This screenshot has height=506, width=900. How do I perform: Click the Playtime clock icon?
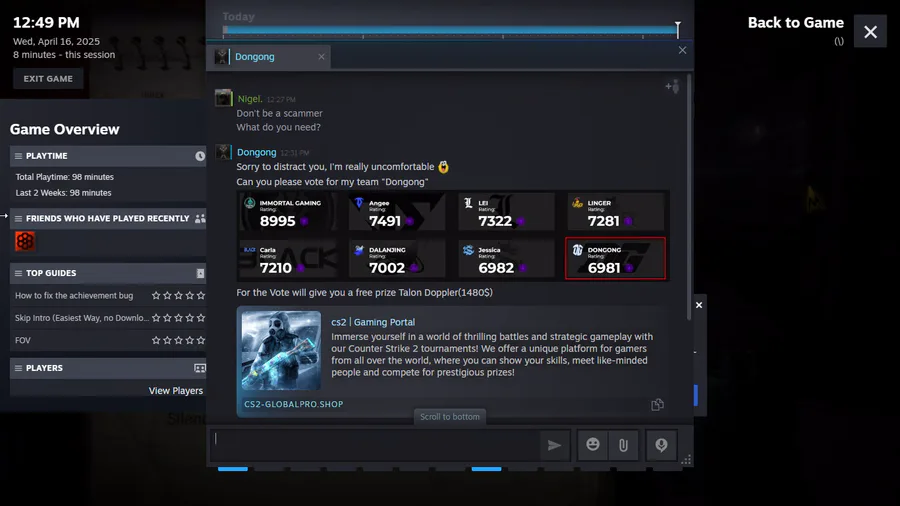pos(200,156)
